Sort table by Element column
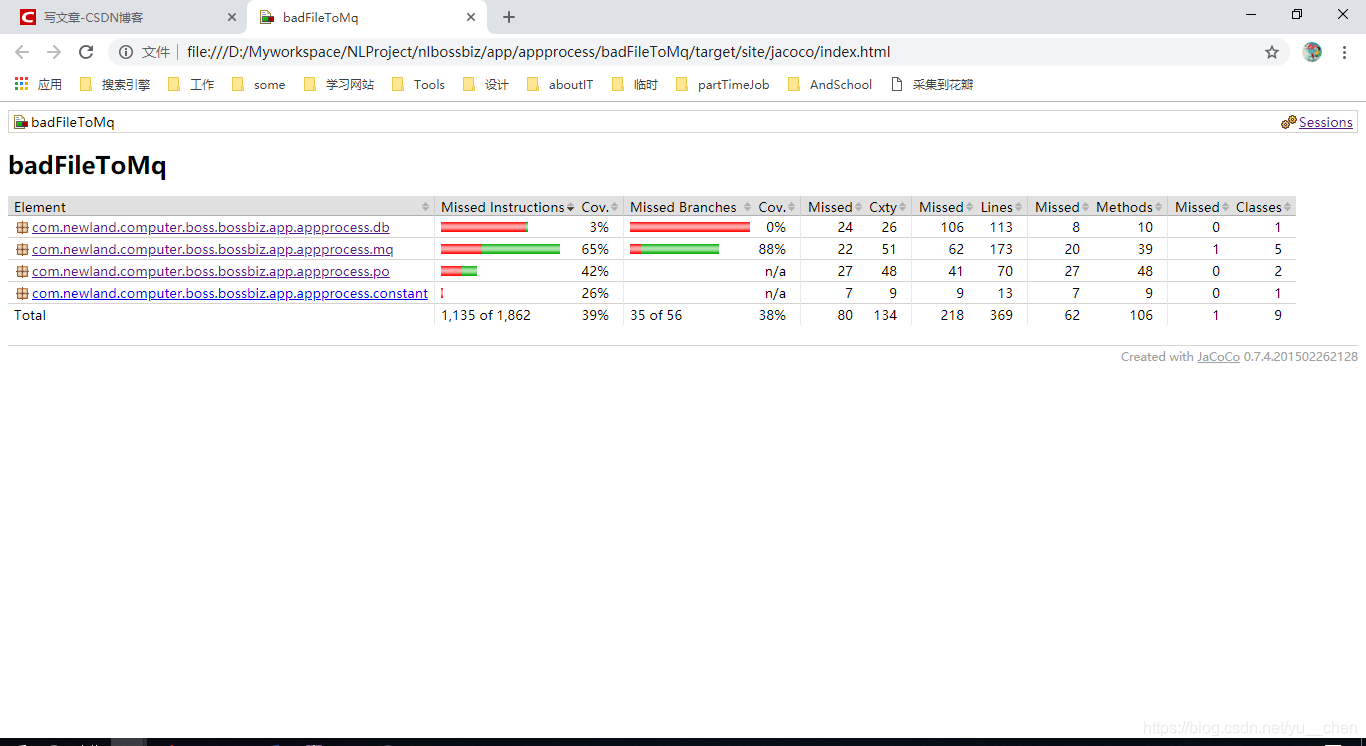 pyautogui.click(x=221, y=207)
